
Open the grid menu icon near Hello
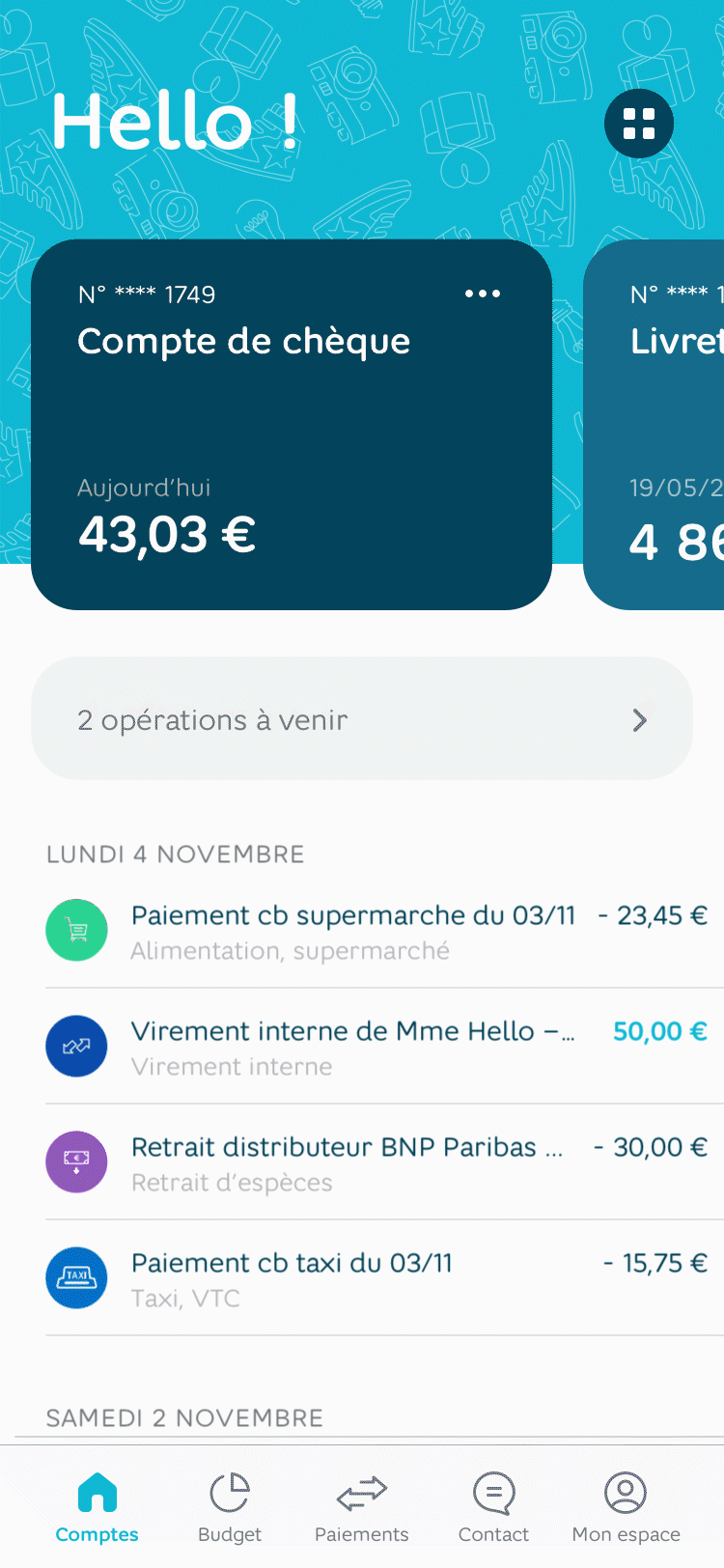(x=639, y=124)
